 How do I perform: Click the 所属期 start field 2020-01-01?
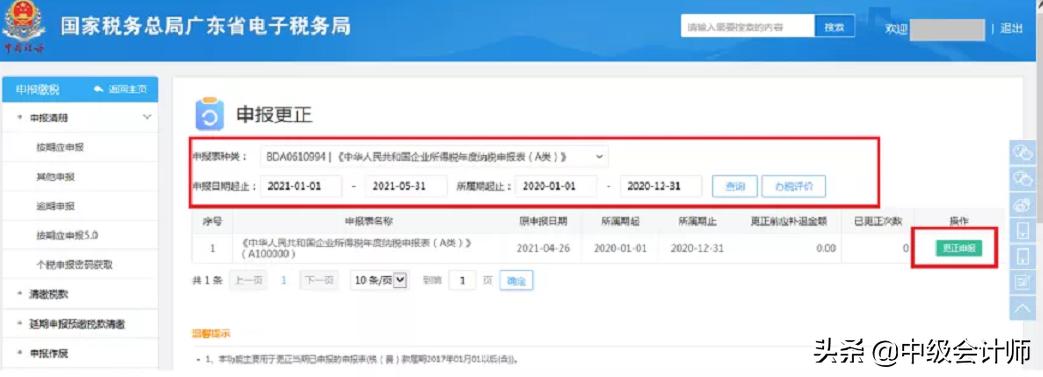(556, 187)
